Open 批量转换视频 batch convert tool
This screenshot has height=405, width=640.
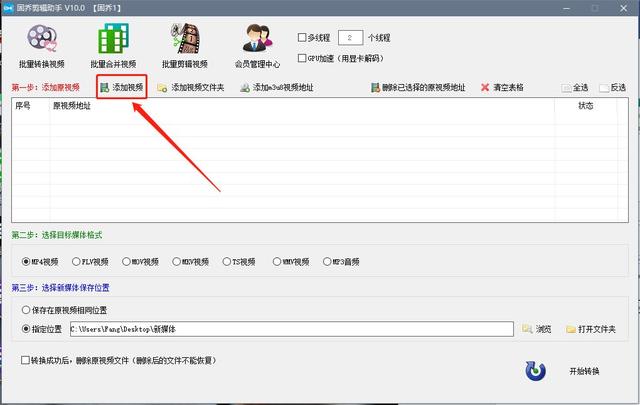[42, 45]
